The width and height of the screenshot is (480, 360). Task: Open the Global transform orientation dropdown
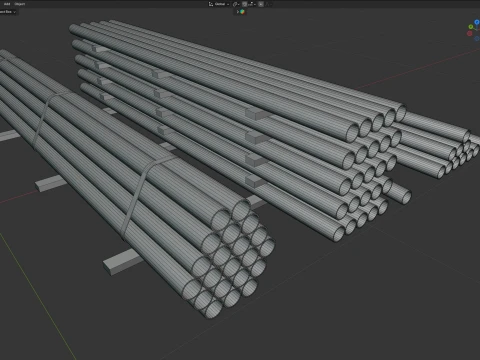click(x=222, y=4)
